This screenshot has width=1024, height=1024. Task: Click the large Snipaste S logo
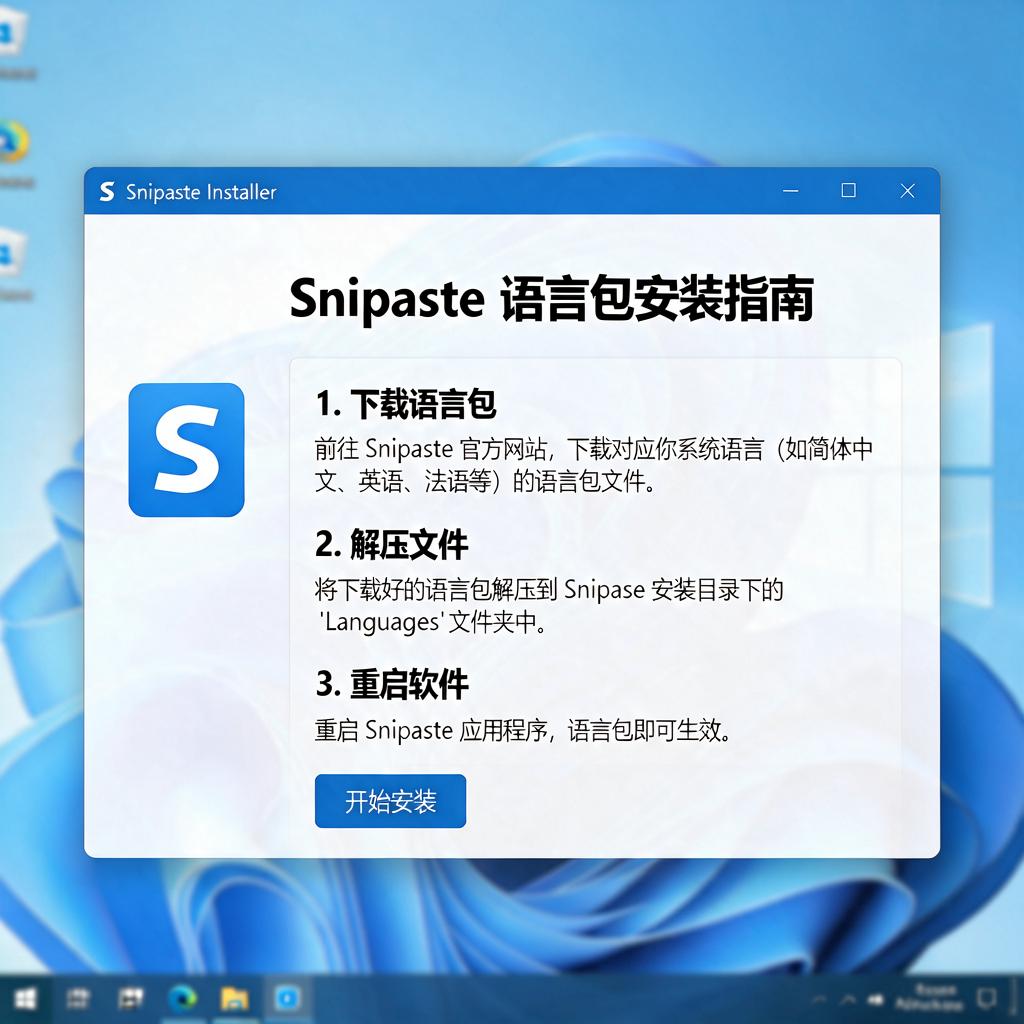tap(186, 449)
